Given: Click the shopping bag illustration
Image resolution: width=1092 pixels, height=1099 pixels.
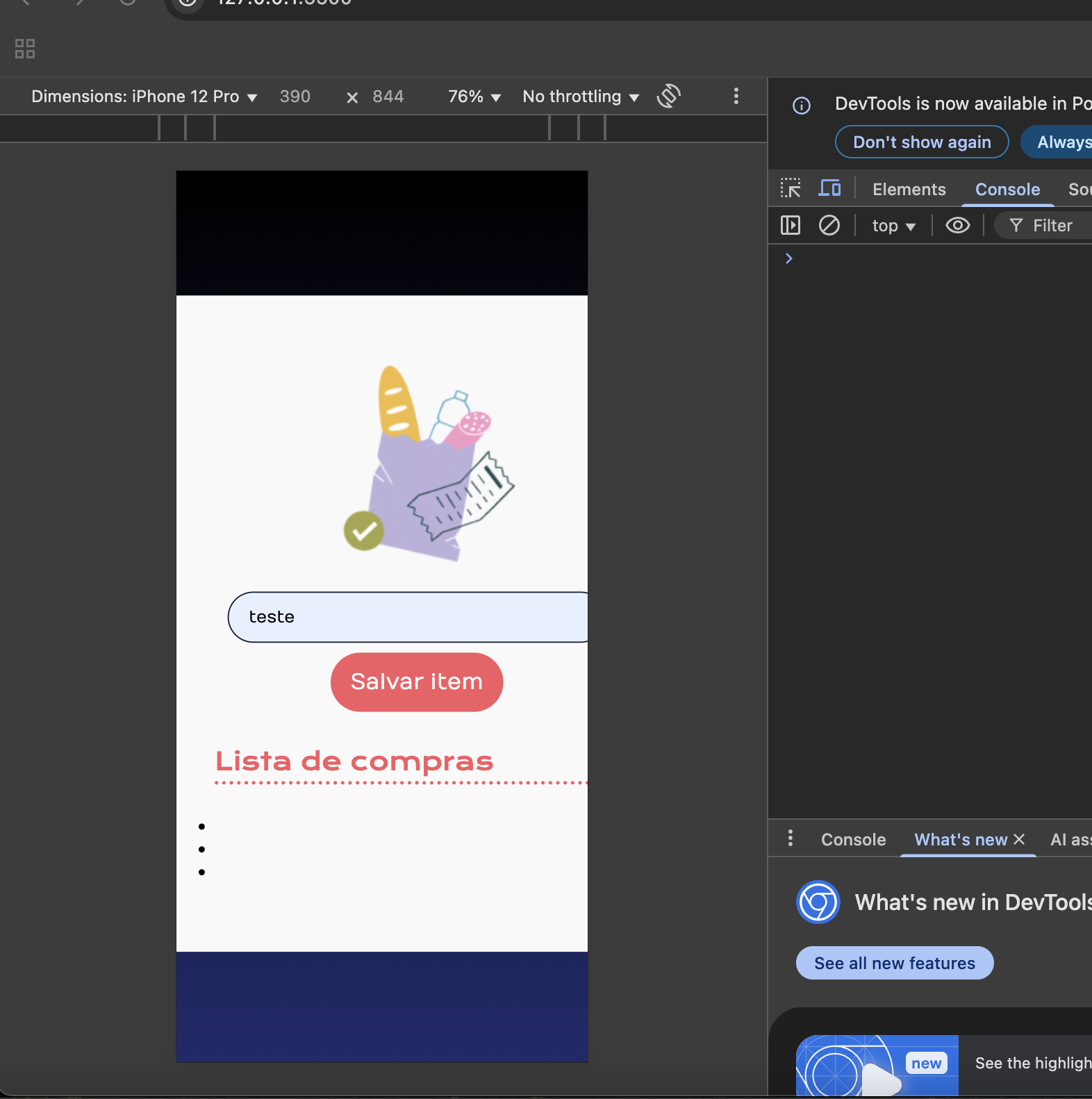Looking at the screenshot, I should tap(429, 463).
